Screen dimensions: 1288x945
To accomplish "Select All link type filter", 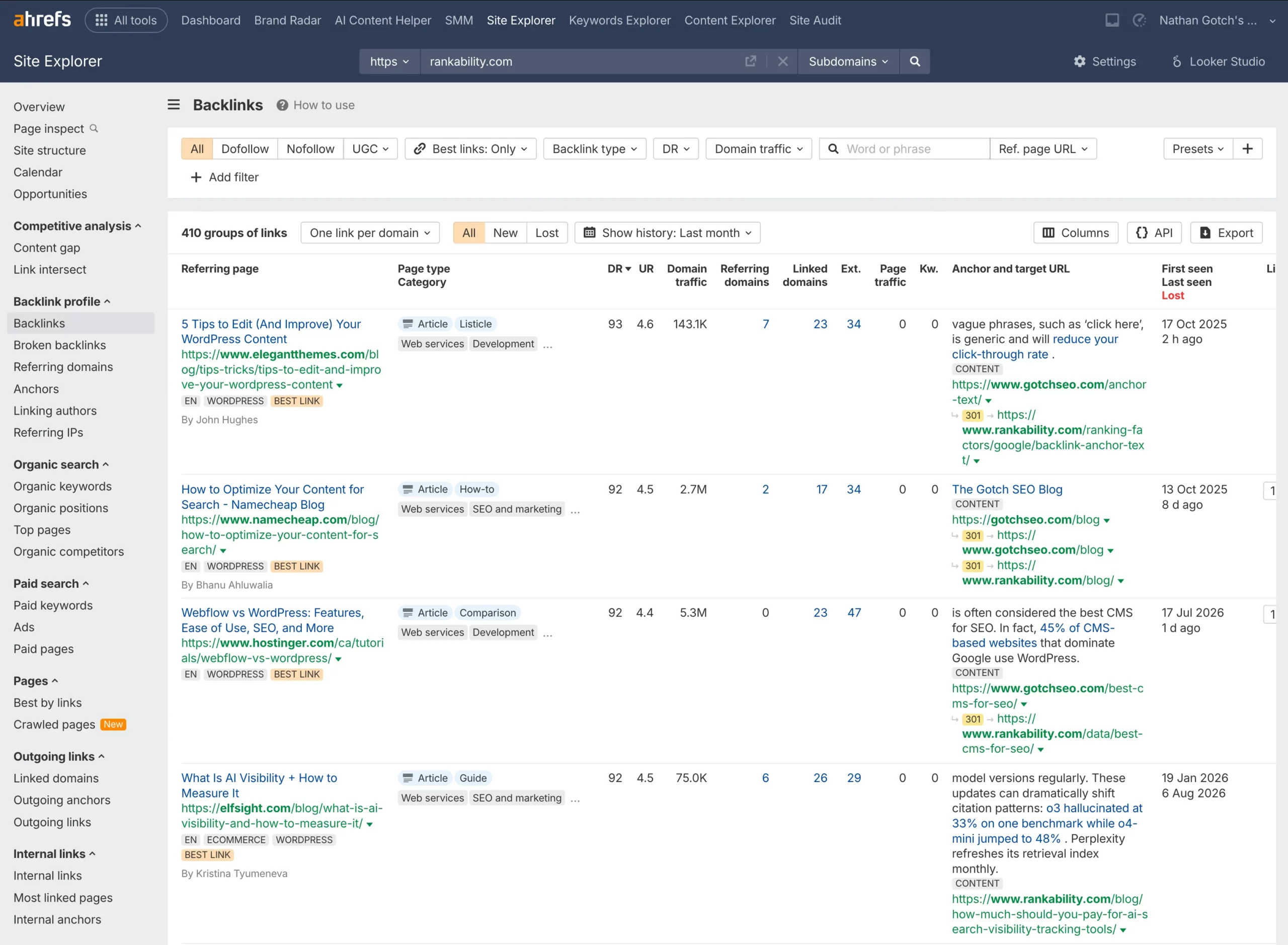I will (x=197, y=149).
